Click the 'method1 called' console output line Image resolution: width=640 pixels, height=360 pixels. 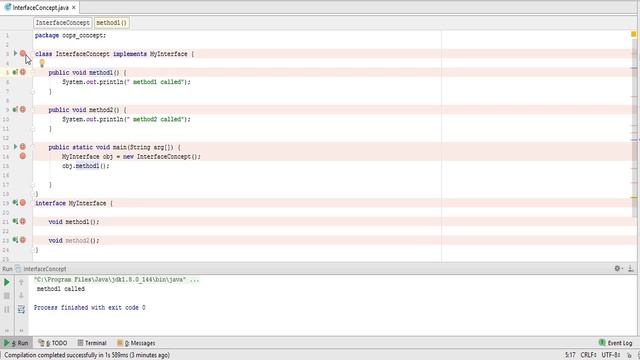[61, 289]
